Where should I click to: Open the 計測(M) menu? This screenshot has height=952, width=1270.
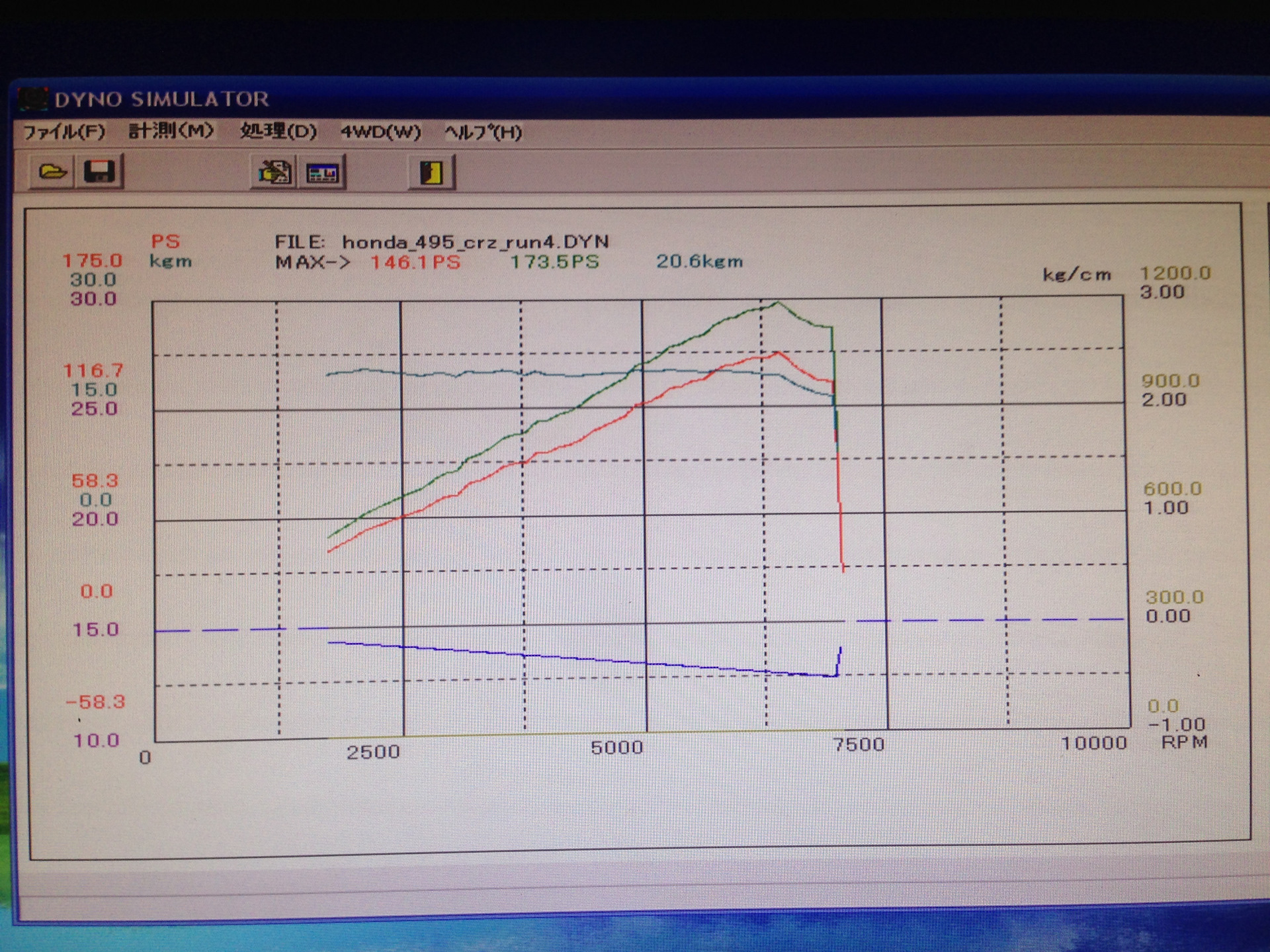171,131
